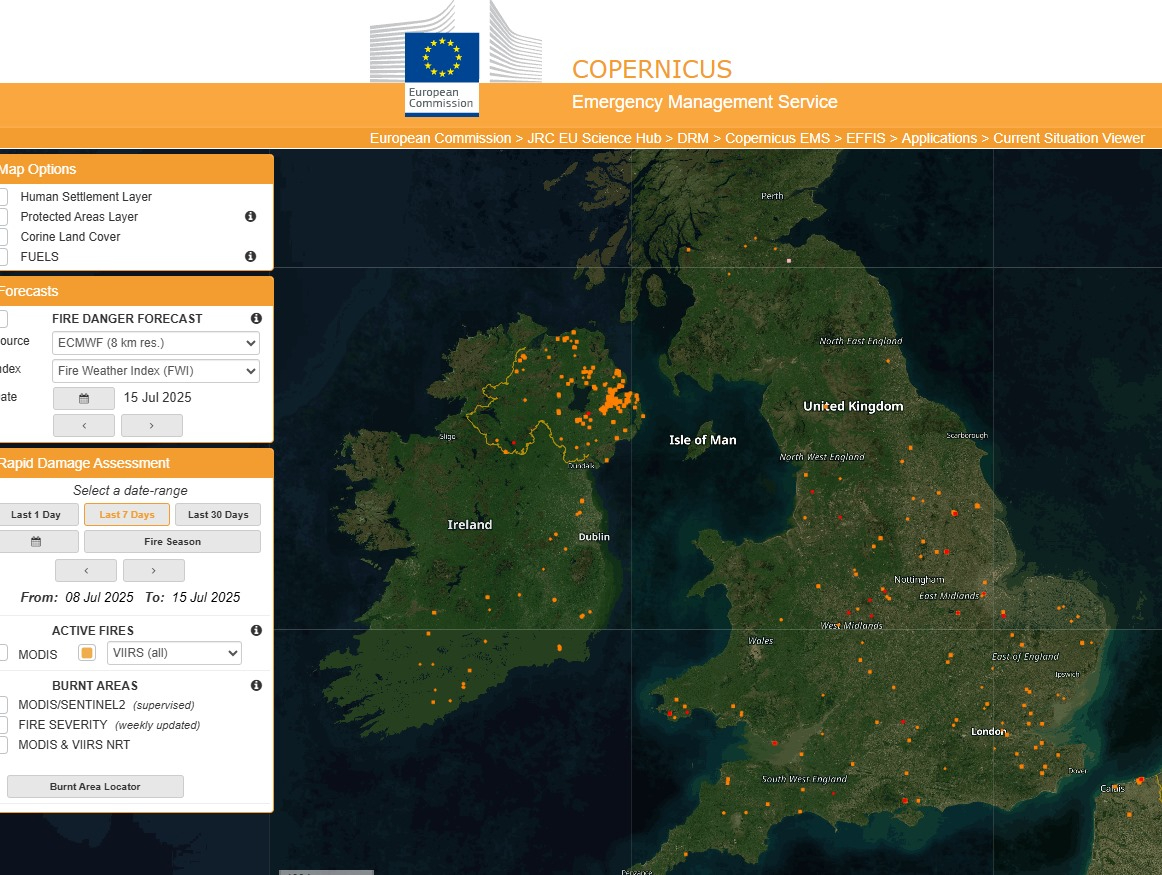Disable the VIIRS active fires checkbox

[x=87, y=653]
